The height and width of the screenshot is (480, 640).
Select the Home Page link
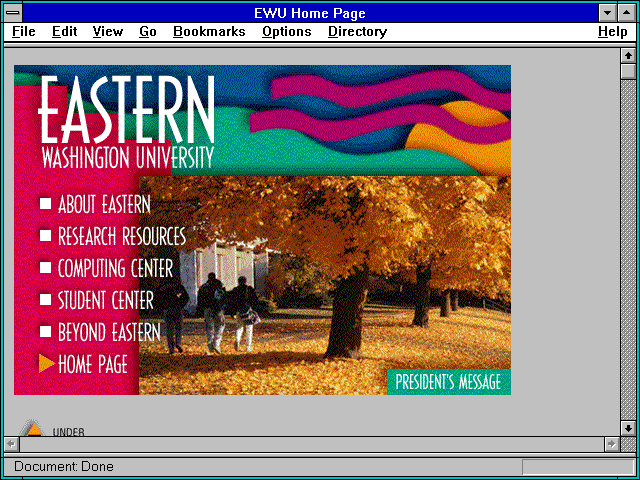(93, 364)
